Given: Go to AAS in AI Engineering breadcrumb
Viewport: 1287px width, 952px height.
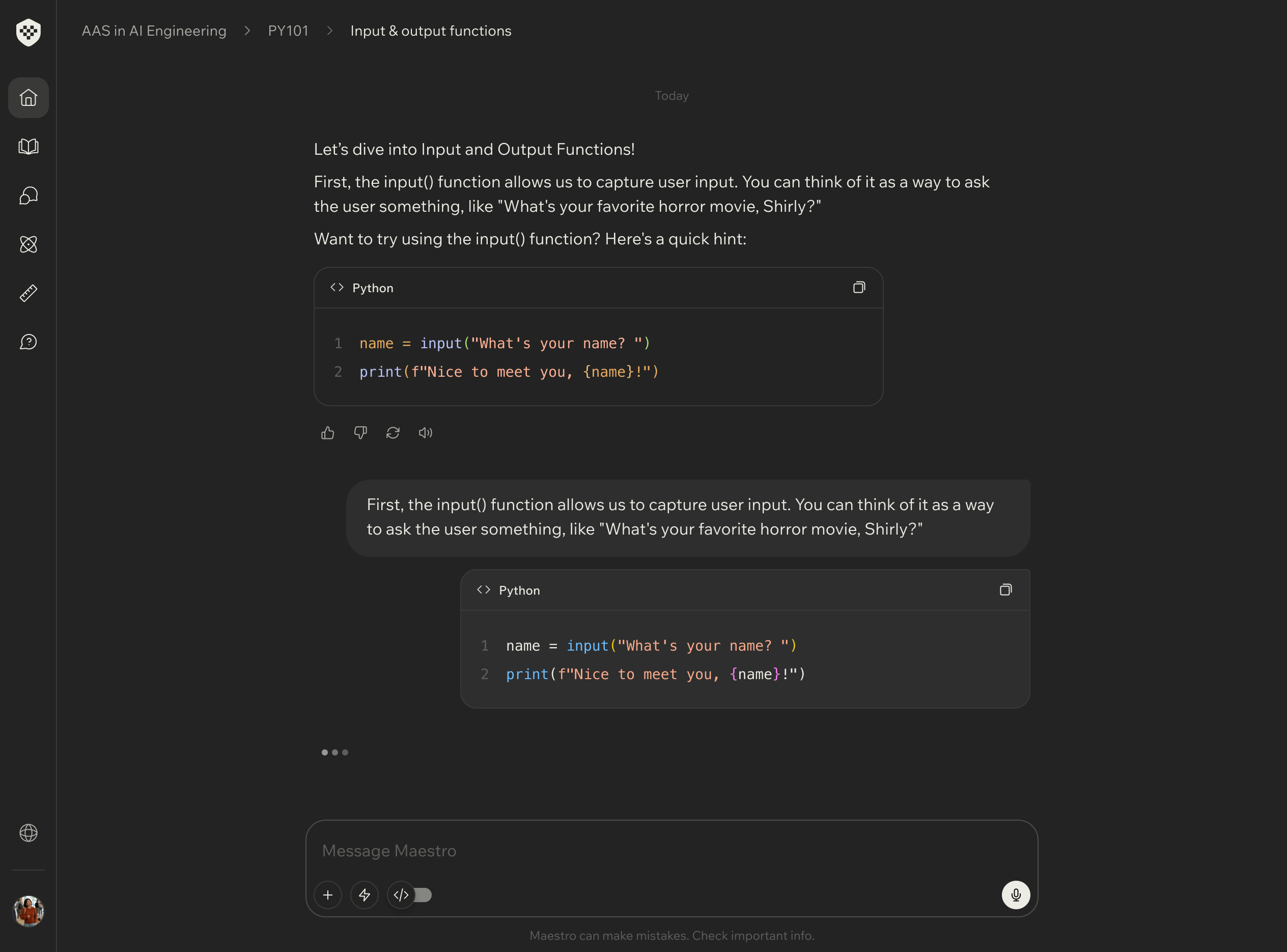Looking at the screenshot, I should click(154, 31).
